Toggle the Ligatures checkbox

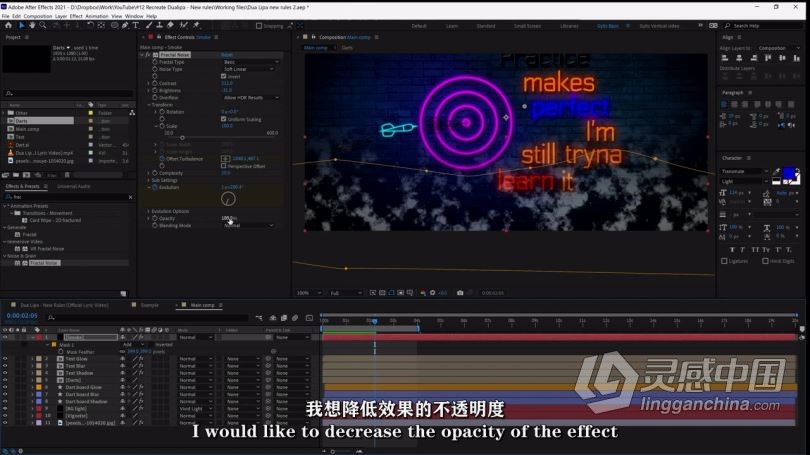(724, 261)
